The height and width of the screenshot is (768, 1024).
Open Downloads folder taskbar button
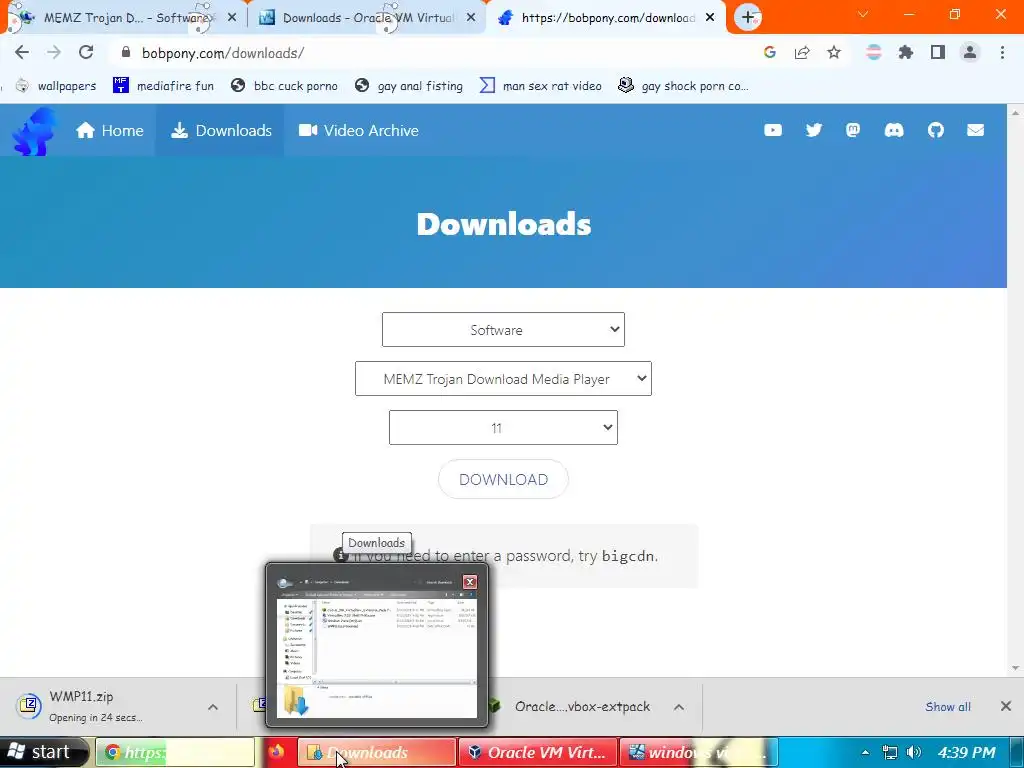pyautogui.click(x=376, y=752)
